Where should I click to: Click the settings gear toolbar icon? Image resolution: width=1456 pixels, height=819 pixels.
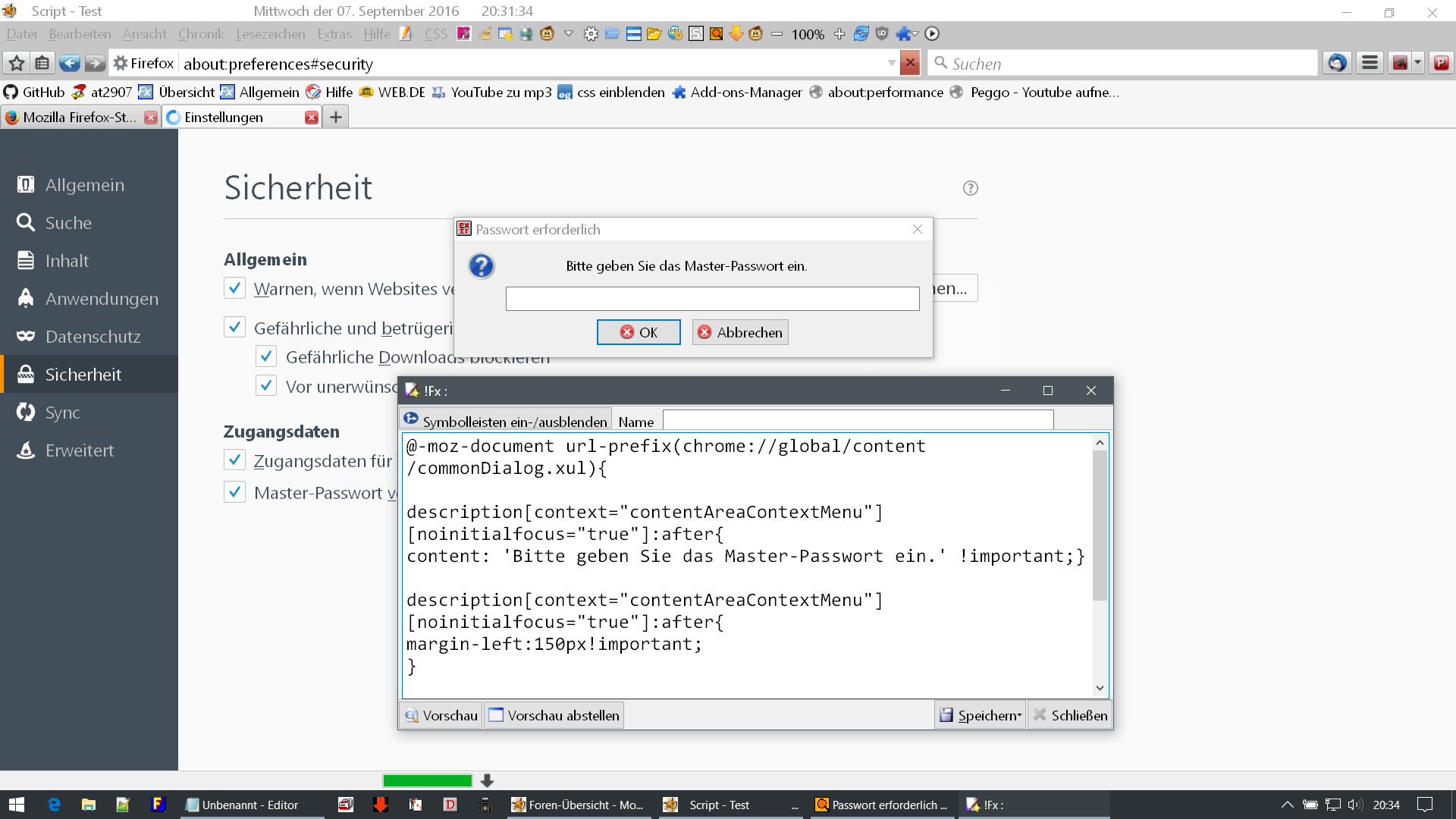591,34
